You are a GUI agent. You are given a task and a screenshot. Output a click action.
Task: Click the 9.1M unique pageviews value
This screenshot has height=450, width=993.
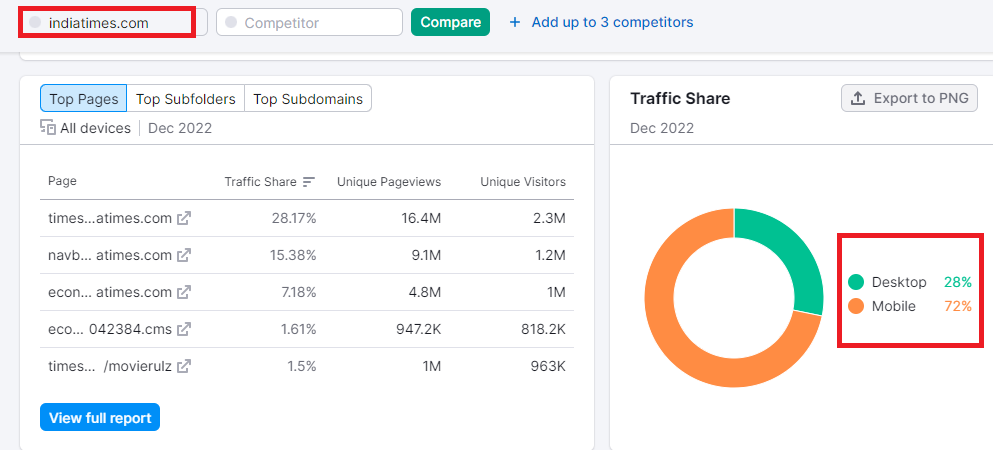(x=426, y=255)
